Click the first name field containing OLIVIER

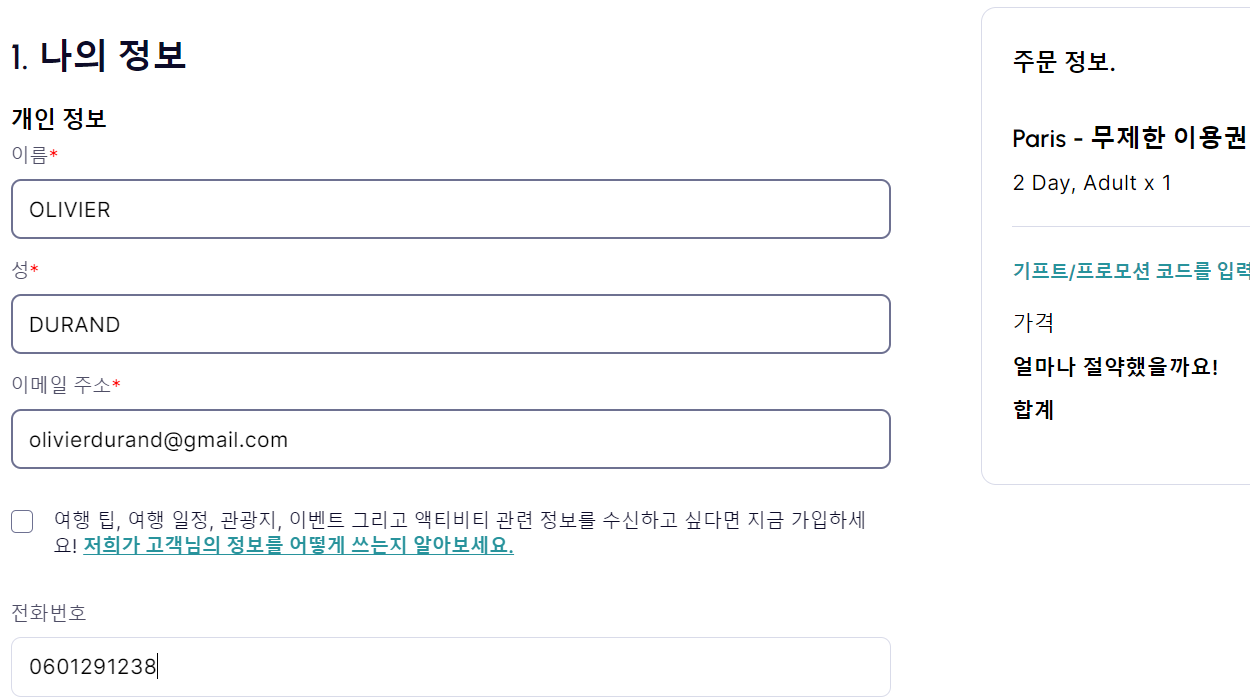[450, 209]
